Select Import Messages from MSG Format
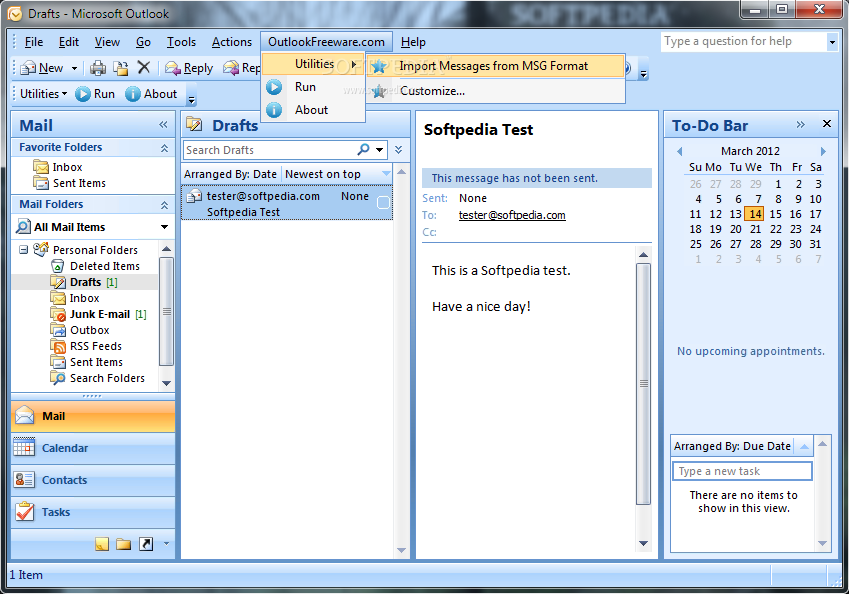Viewport: 849px width, 594px height. pyautogui.click(x=496, y=66)
